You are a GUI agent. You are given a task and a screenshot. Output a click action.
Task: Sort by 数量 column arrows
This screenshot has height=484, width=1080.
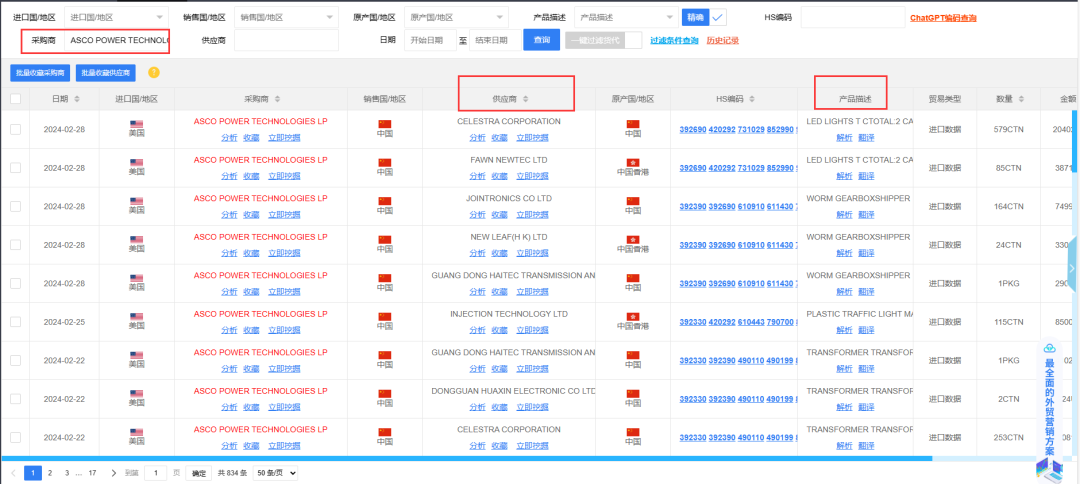point(1023,99)
